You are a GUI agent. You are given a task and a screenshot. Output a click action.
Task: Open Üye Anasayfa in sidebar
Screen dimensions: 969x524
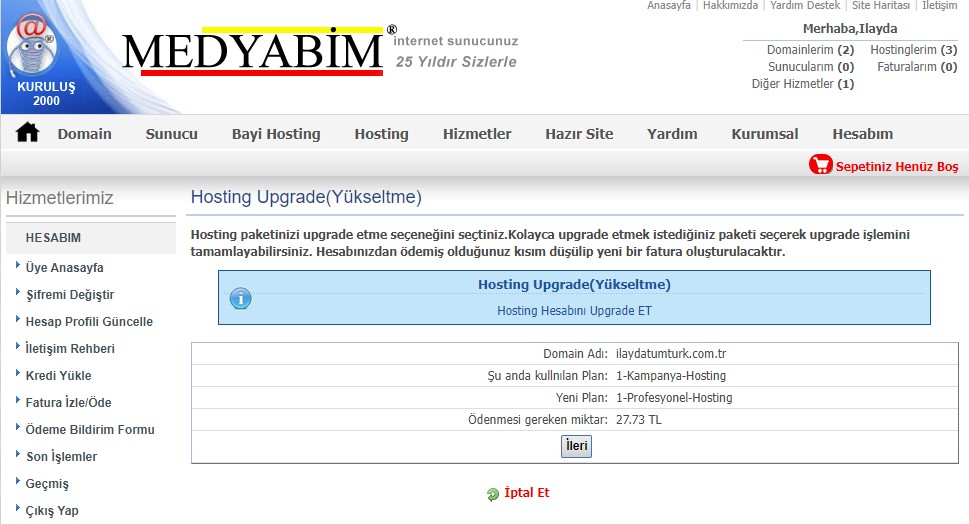click(64, 268)
